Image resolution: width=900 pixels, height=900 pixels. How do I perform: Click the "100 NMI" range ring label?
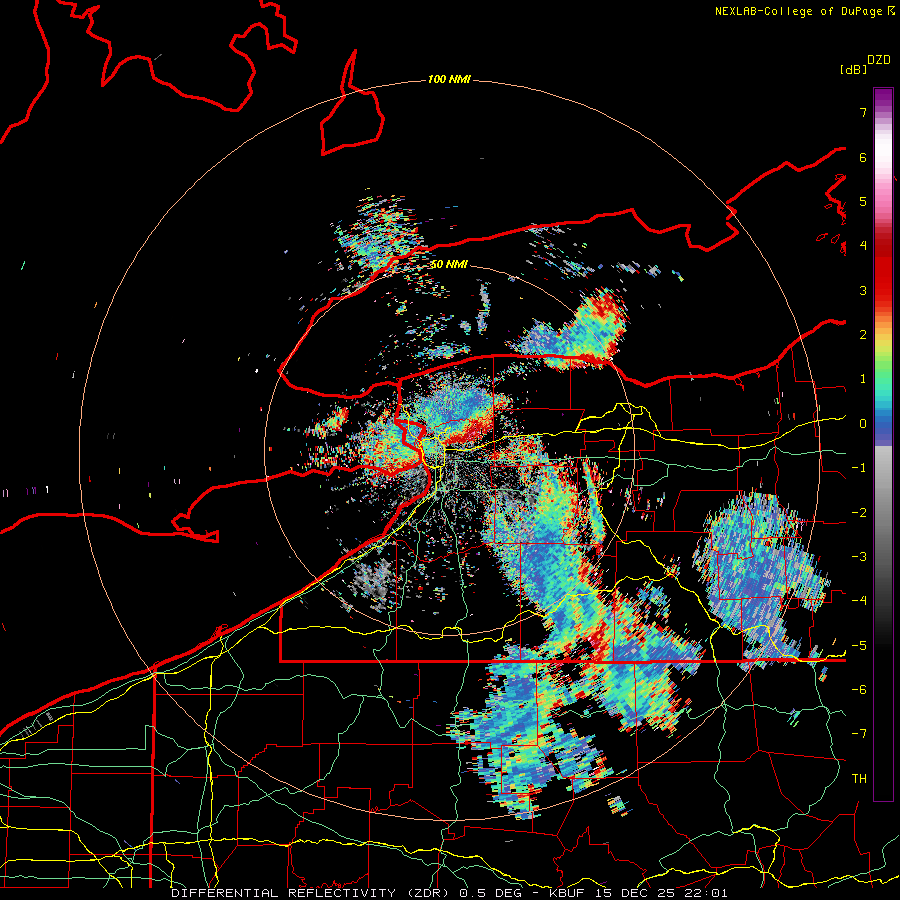pos(449,79)
